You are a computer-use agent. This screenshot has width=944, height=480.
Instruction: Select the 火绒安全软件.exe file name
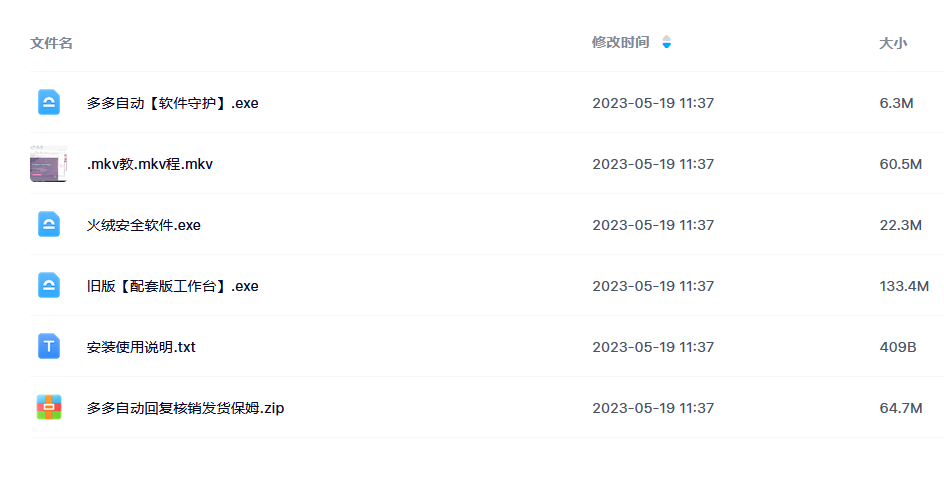[x=143, y=225]
